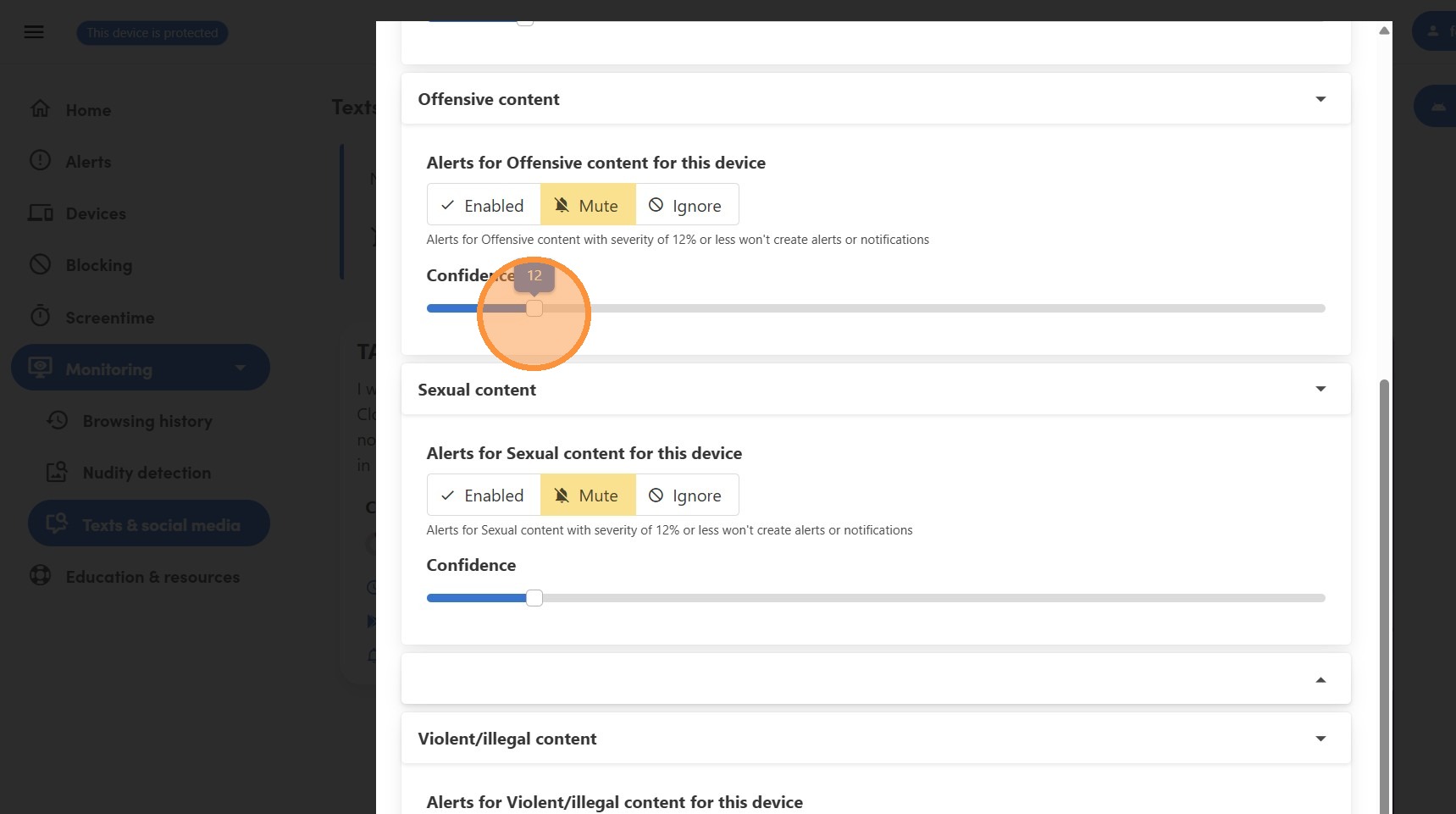Click the Nudity detection icon

[57, 472]
